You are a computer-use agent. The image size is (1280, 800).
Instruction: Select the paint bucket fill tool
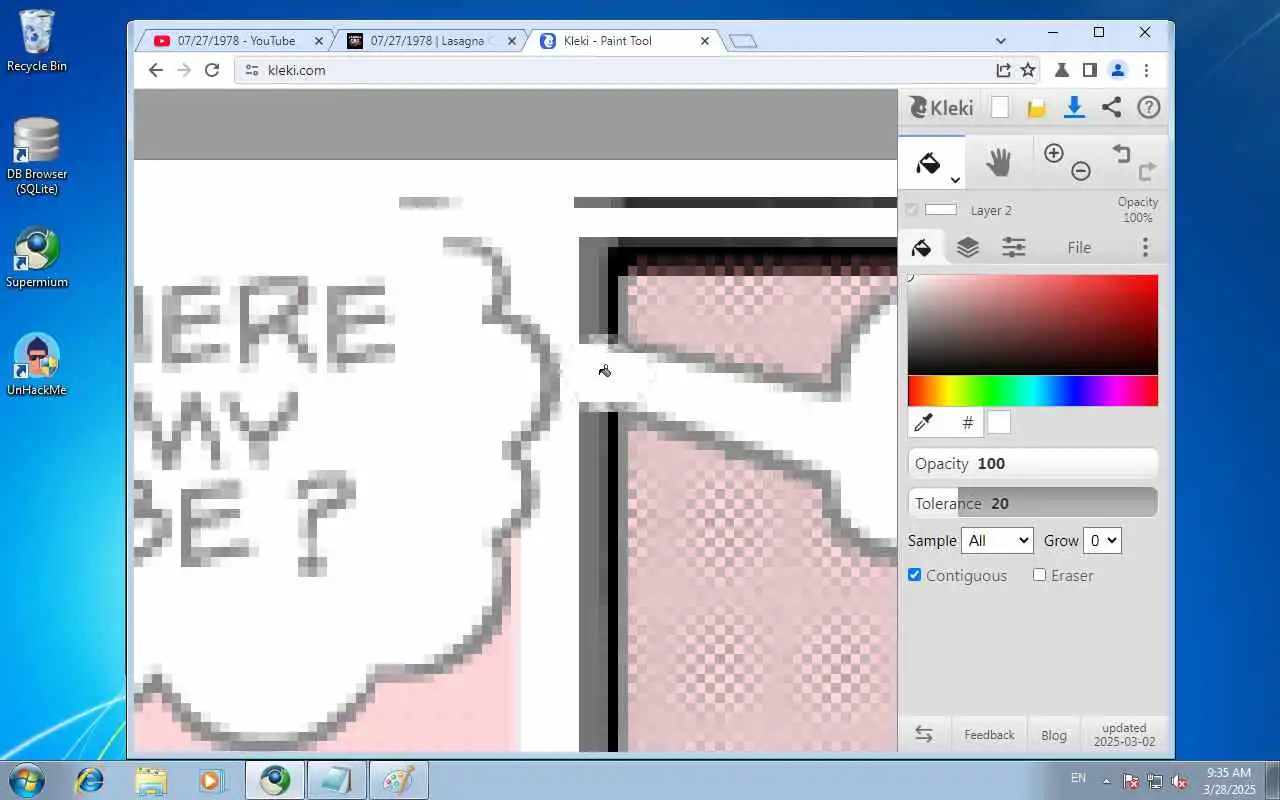click(928, 162)
